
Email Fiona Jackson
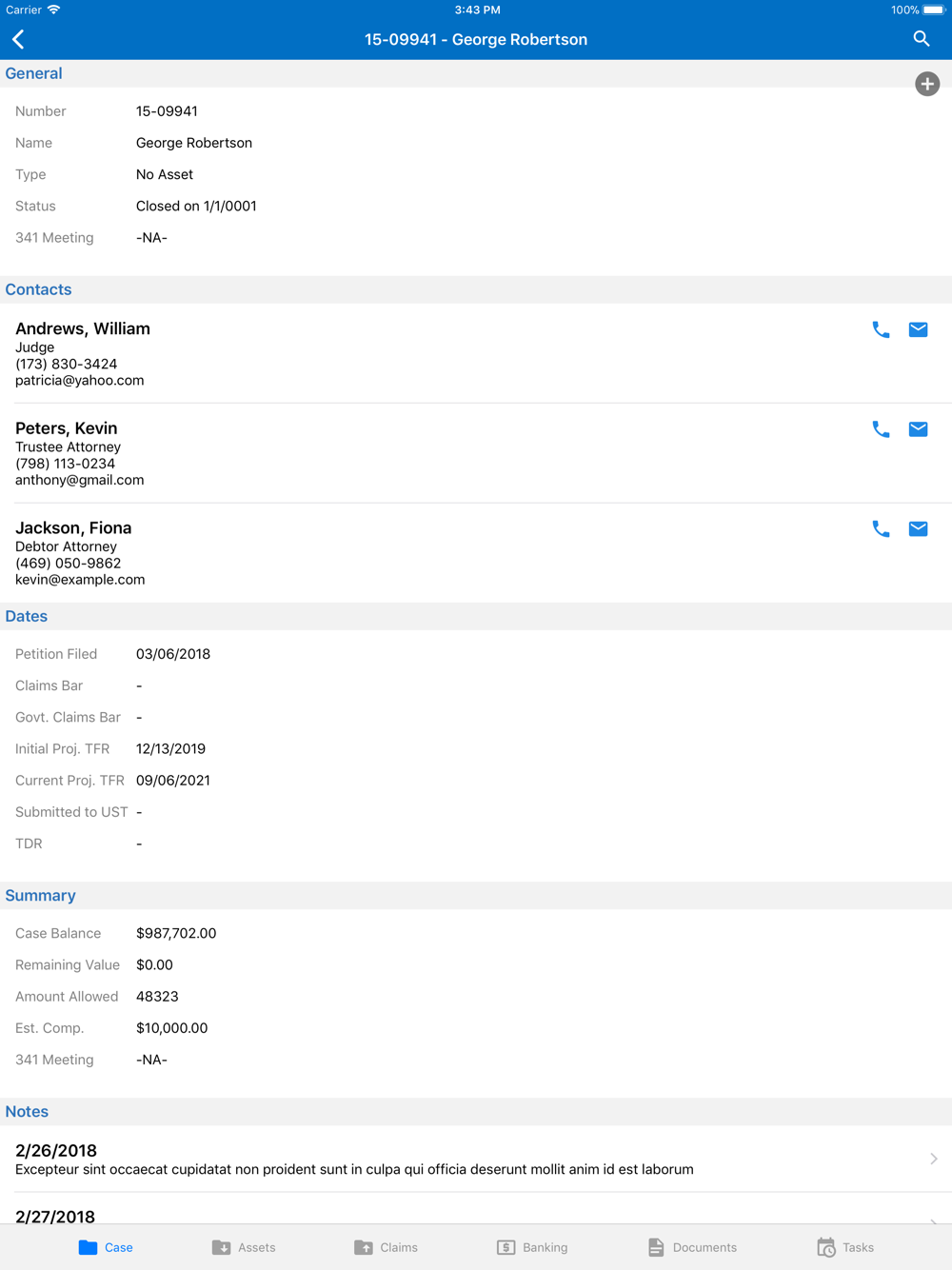coord(918,529)
